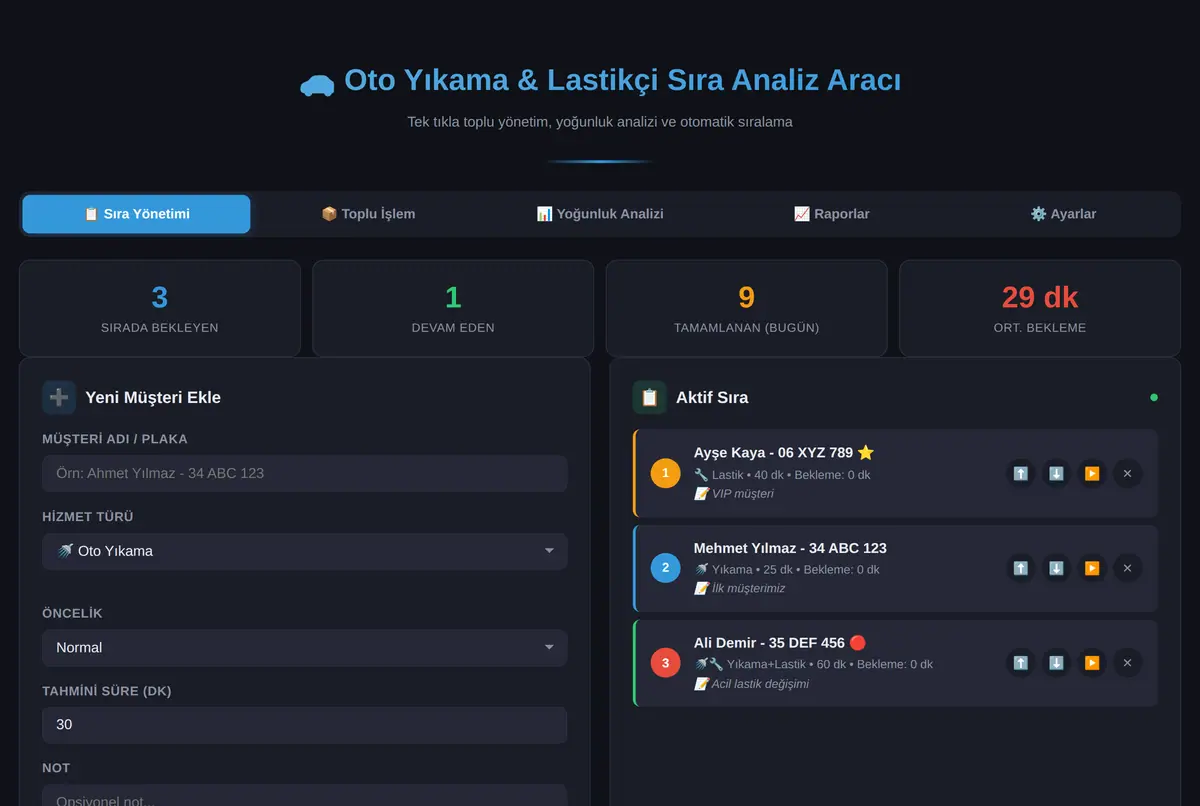
Task: Move Ali Demir up in queue
Action: click(1020, 663)
